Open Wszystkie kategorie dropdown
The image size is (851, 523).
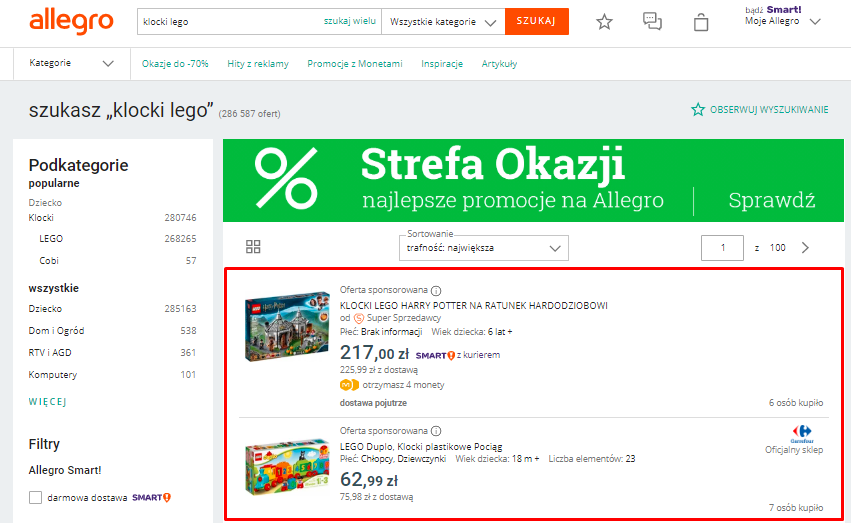pyautogui.click(x=443, y=22)
